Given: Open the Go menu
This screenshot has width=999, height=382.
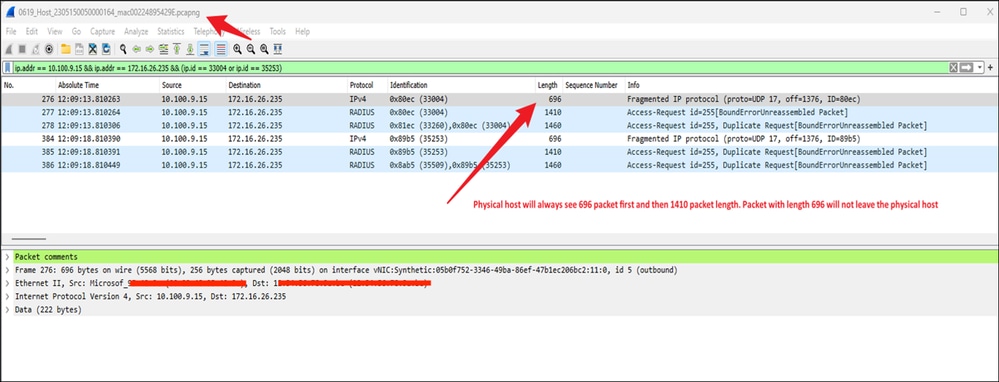Looking at the screenshot, I should [76, 31].
